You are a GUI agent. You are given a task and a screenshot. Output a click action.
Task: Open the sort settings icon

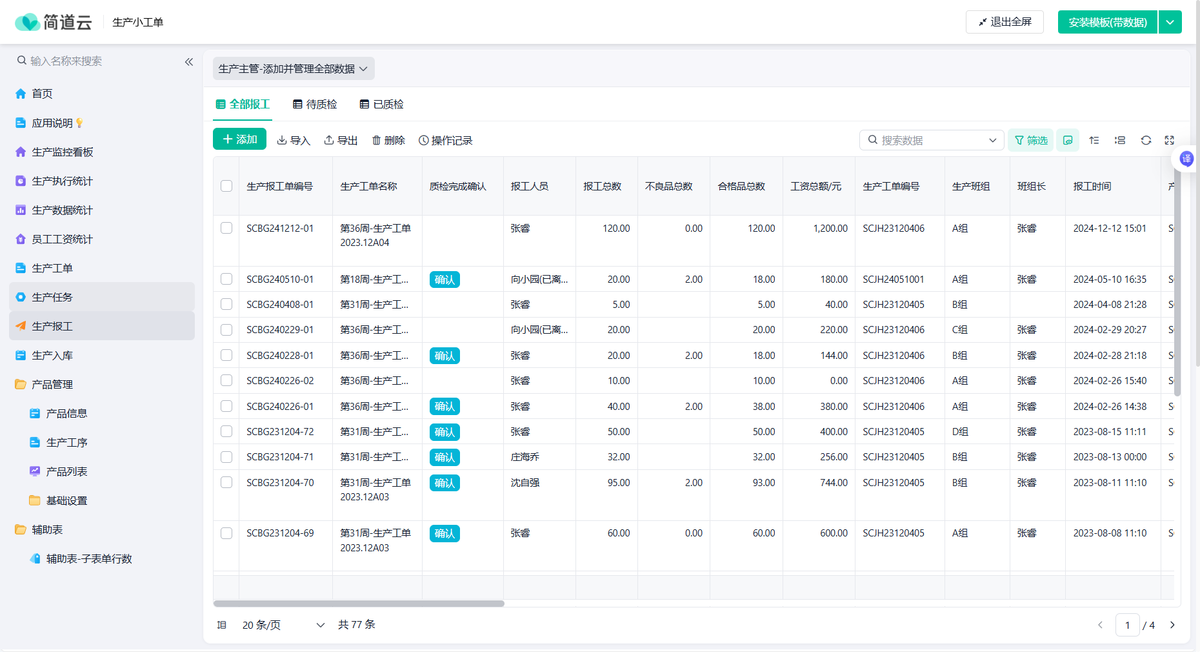(1094, 141)
